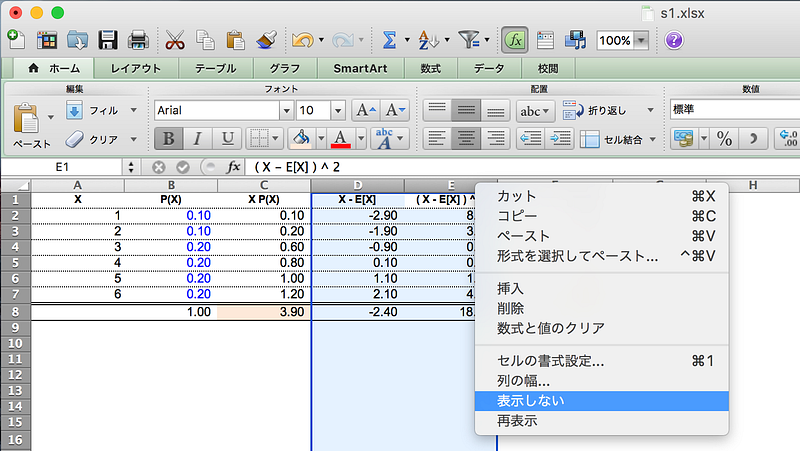Confirm formula entry with checkmark
Screen dimensions: 800x451
click(183, 167)
